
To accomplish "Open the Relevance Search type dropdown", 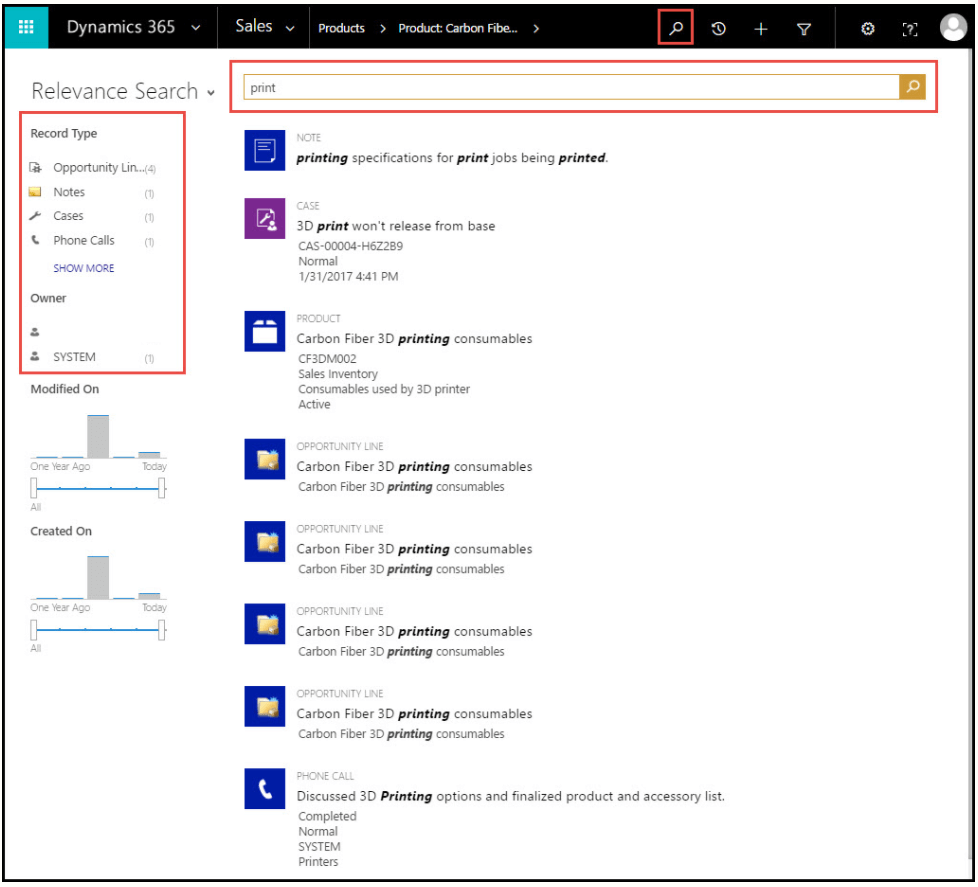I will pos(211,93).
